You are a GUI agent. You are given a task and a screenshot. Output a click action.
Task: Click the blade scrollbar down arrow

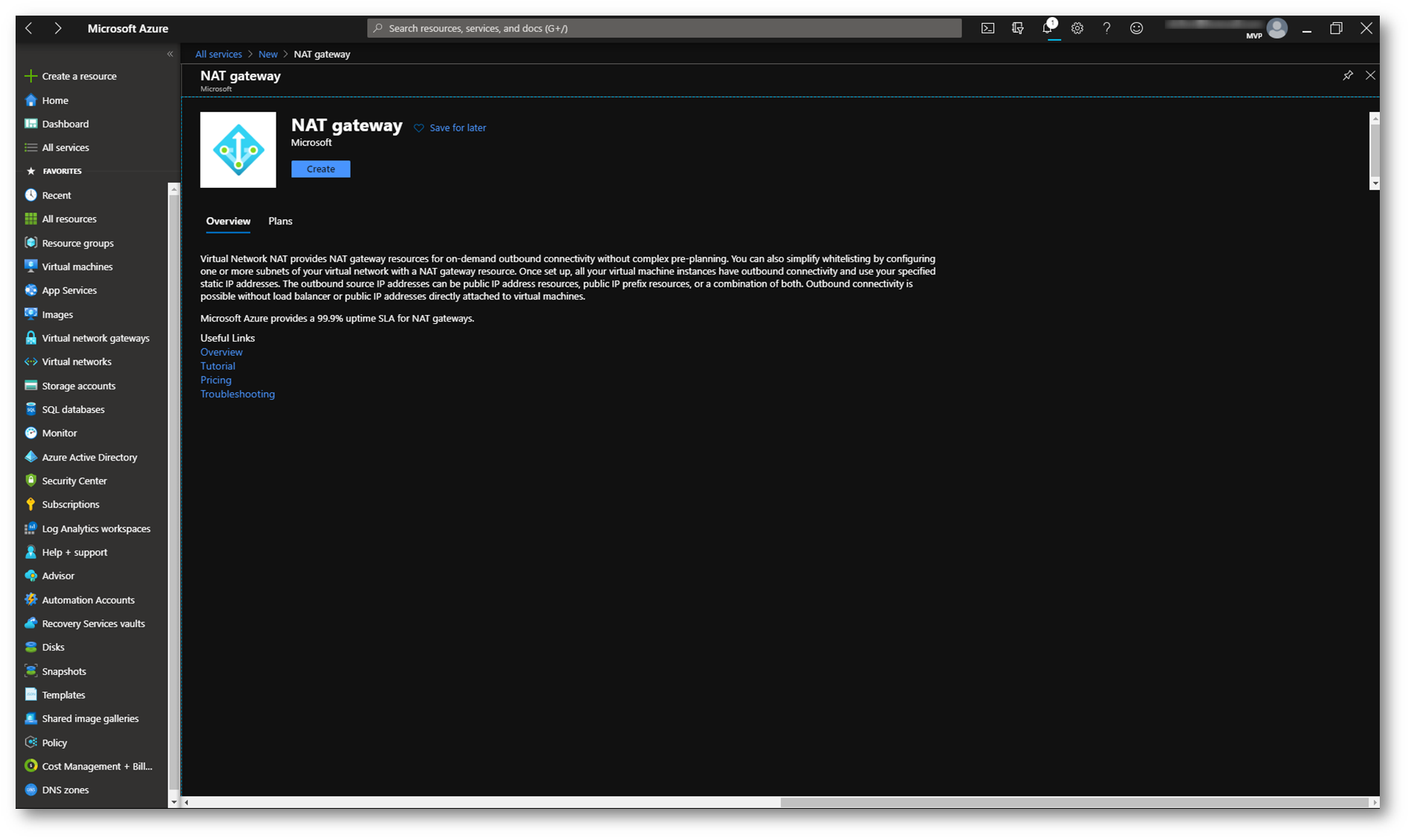(x=1375, y=183)
